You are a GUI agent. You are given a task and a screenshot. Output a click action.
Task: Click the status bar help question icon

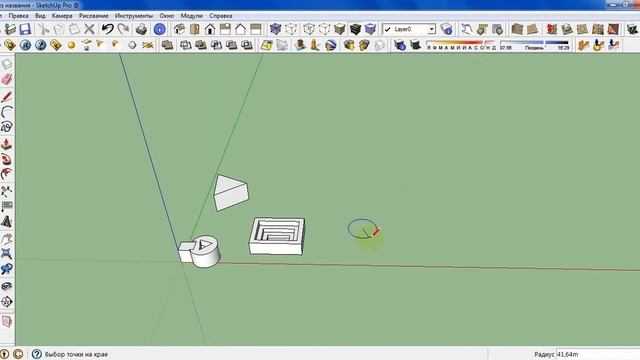point(37,354)
